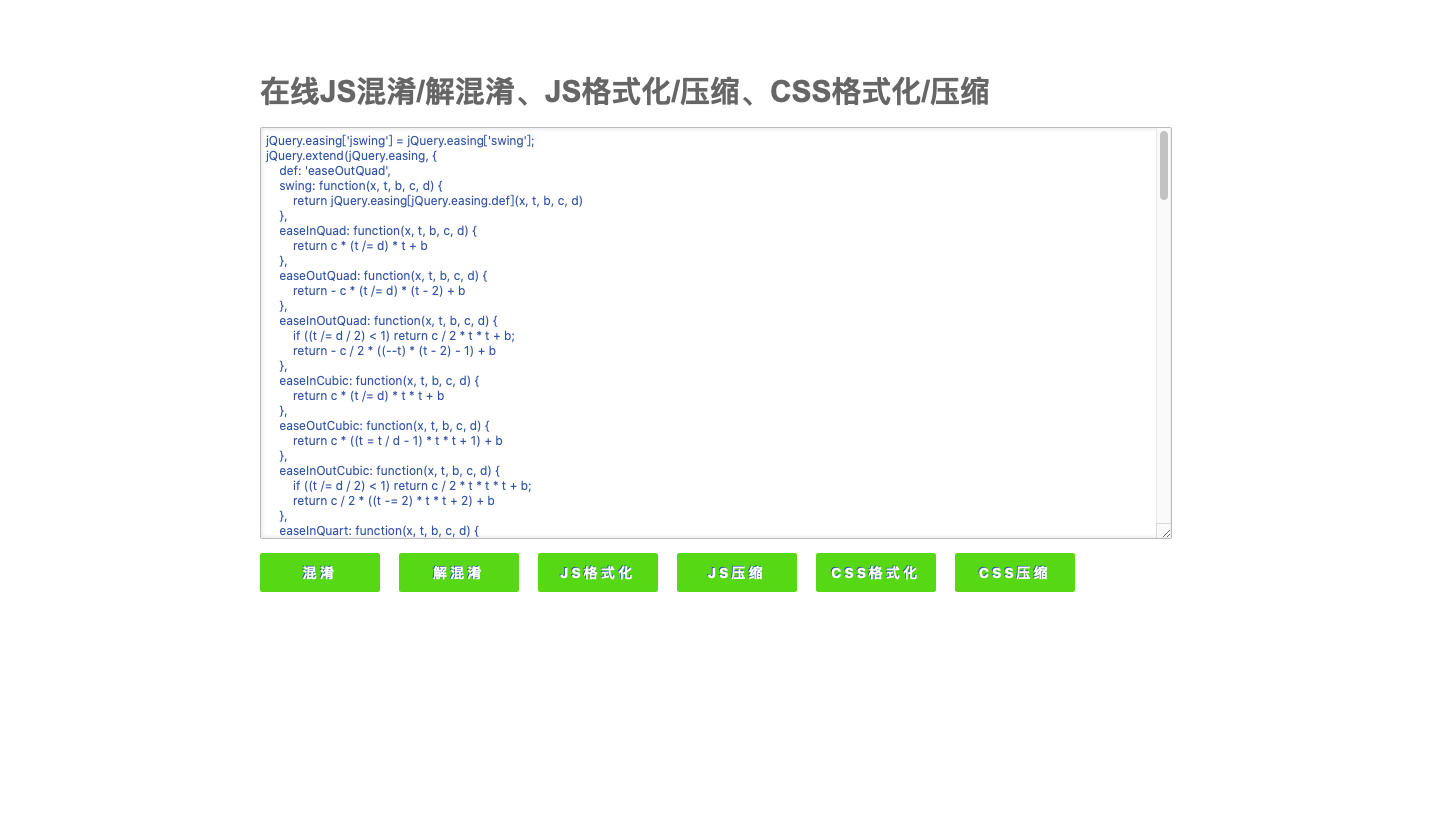Click the line with ((t -= 2) * t * t + 2) + b
This screenshot has width=1440, height=837.
pos(394,501)
